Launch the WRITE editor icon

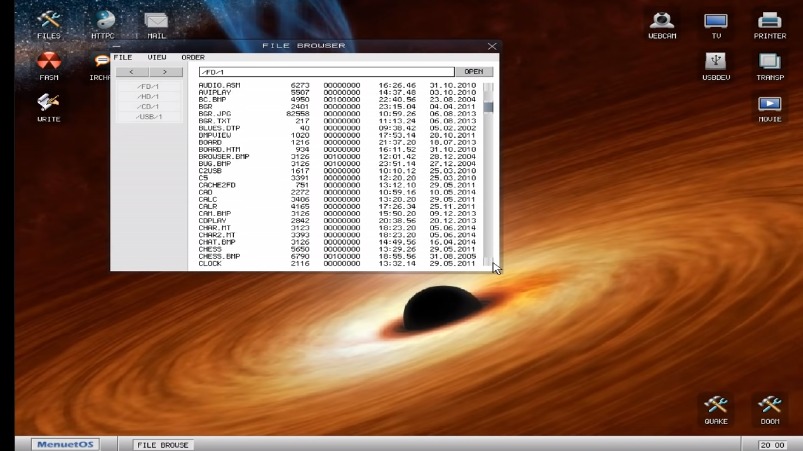(x=48, y=104)
